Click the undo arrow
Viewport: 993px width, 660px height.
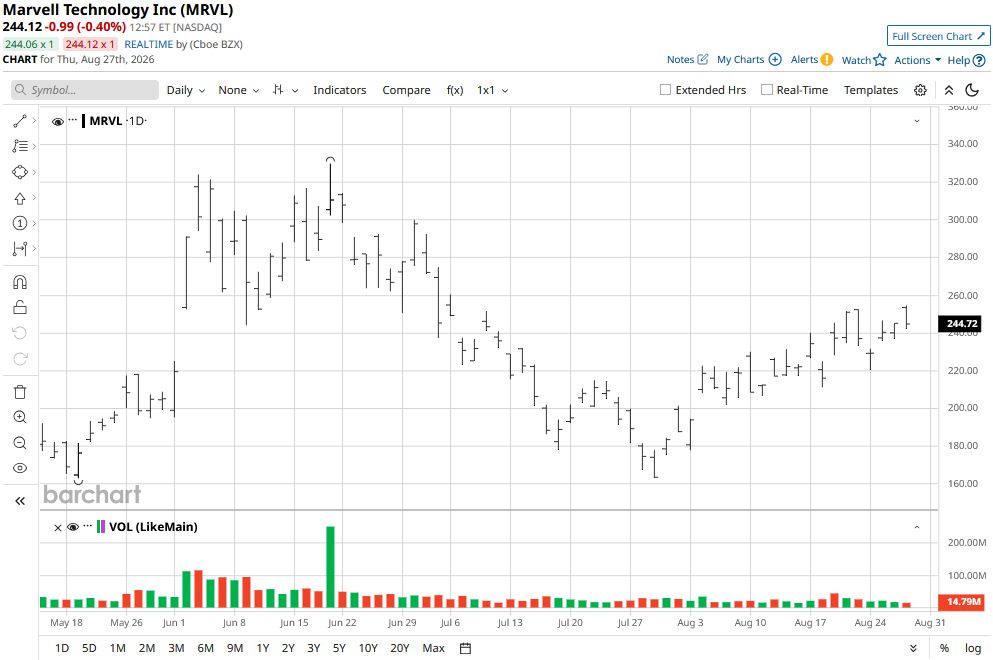tap(20, 333)
